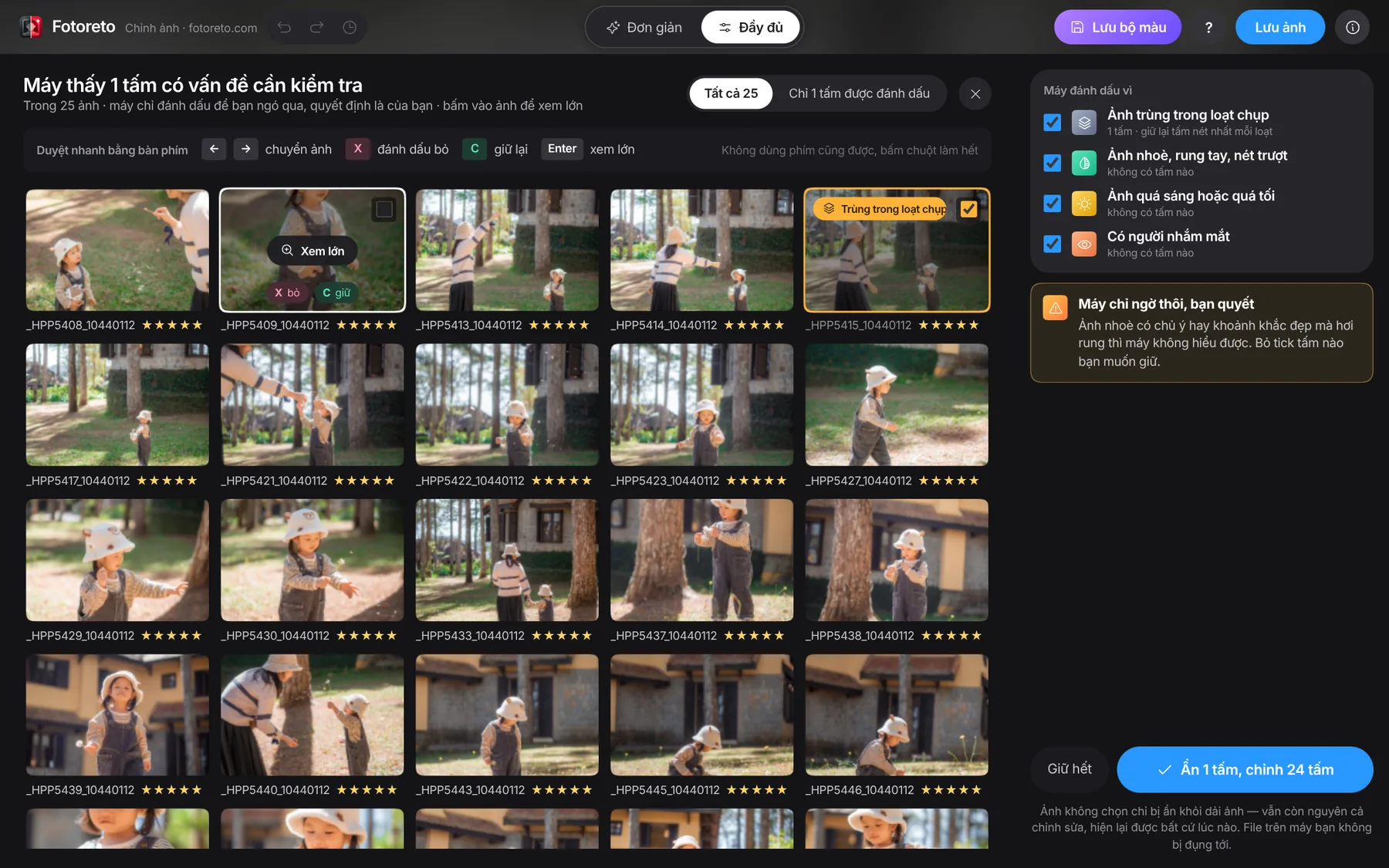Close the photo review panel
The image size is (1389, 868).
(975, 93)
